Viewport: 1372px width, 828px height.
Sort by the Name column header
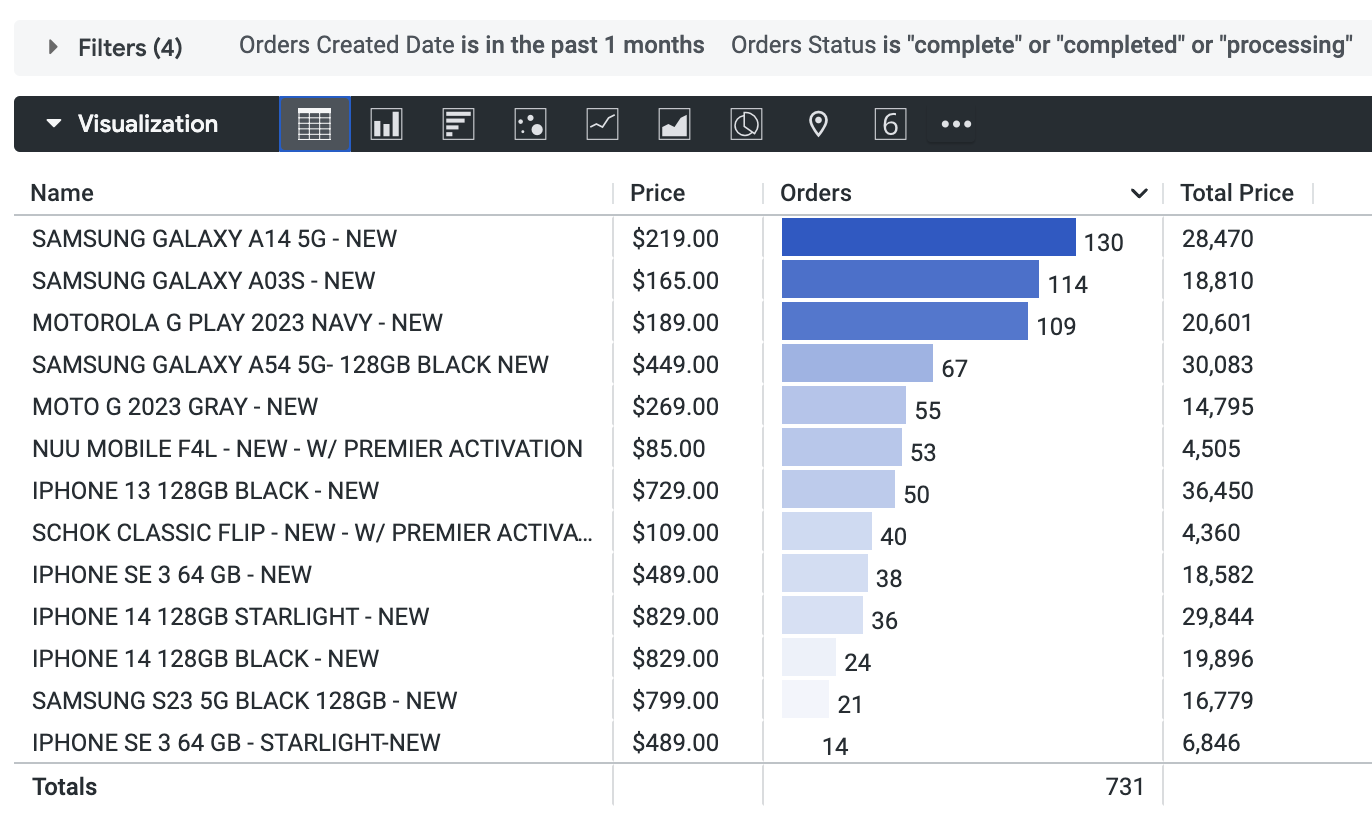tap(62, 194)
